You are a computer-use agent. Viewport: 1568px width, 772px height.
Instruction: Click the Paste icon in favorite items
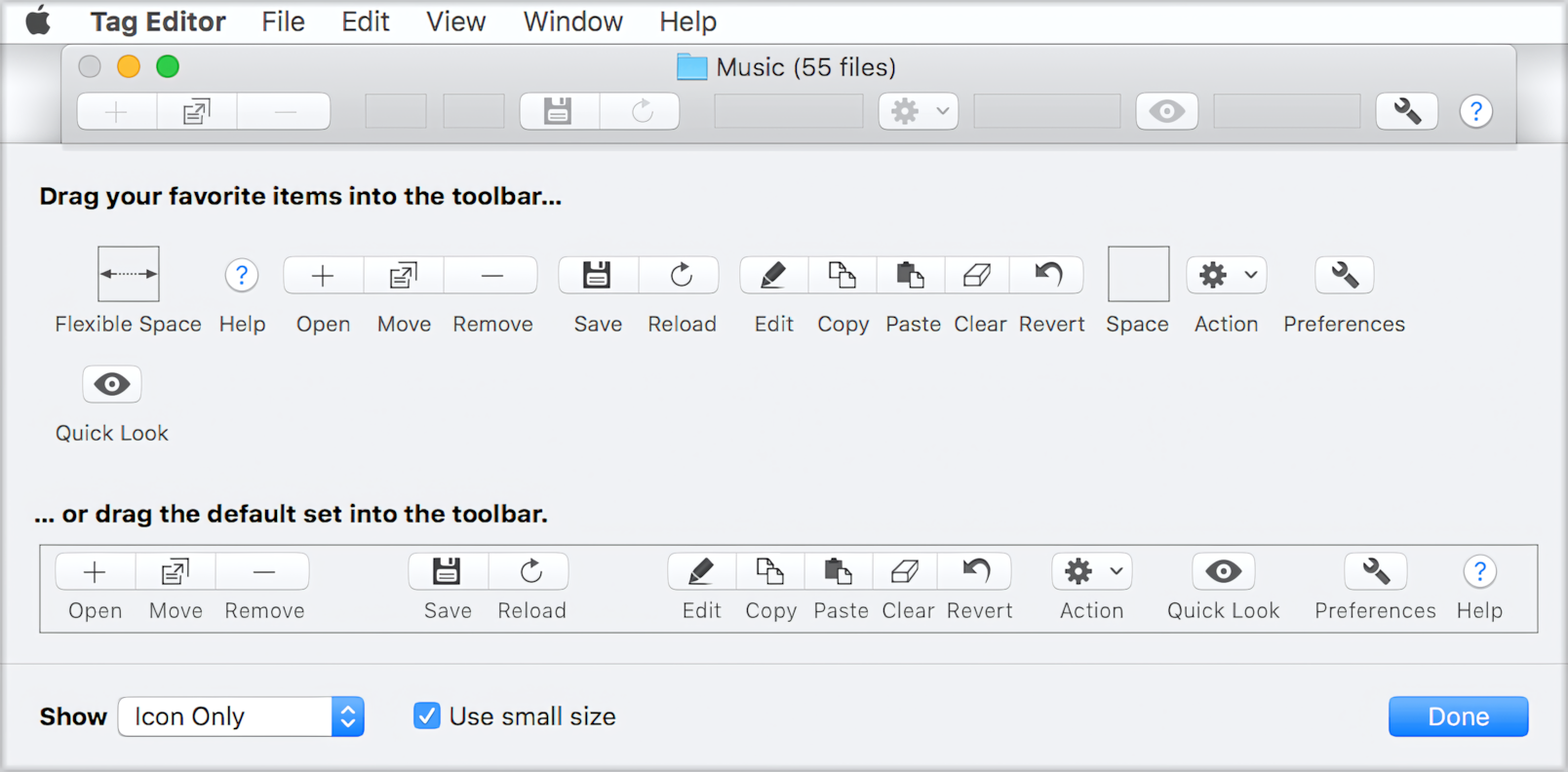coord(911,276)
